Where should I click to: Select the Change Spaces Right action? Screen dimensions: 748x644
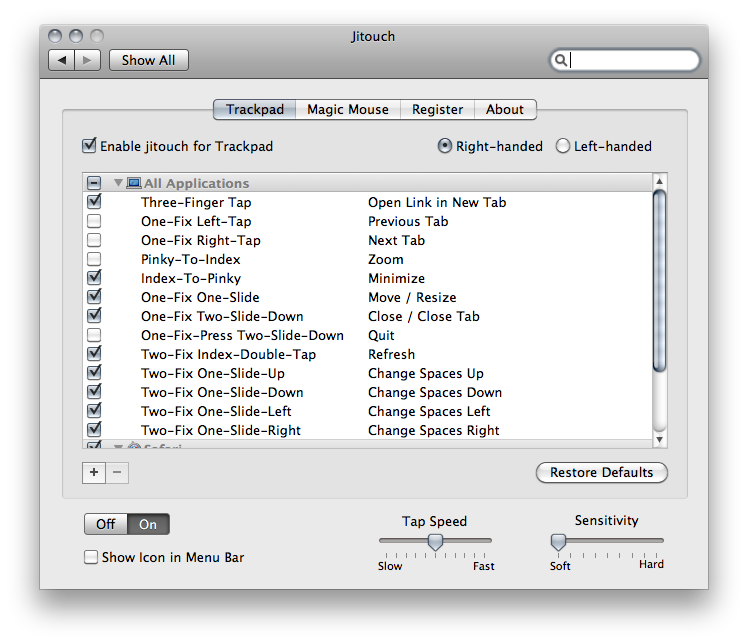point(434,431)
